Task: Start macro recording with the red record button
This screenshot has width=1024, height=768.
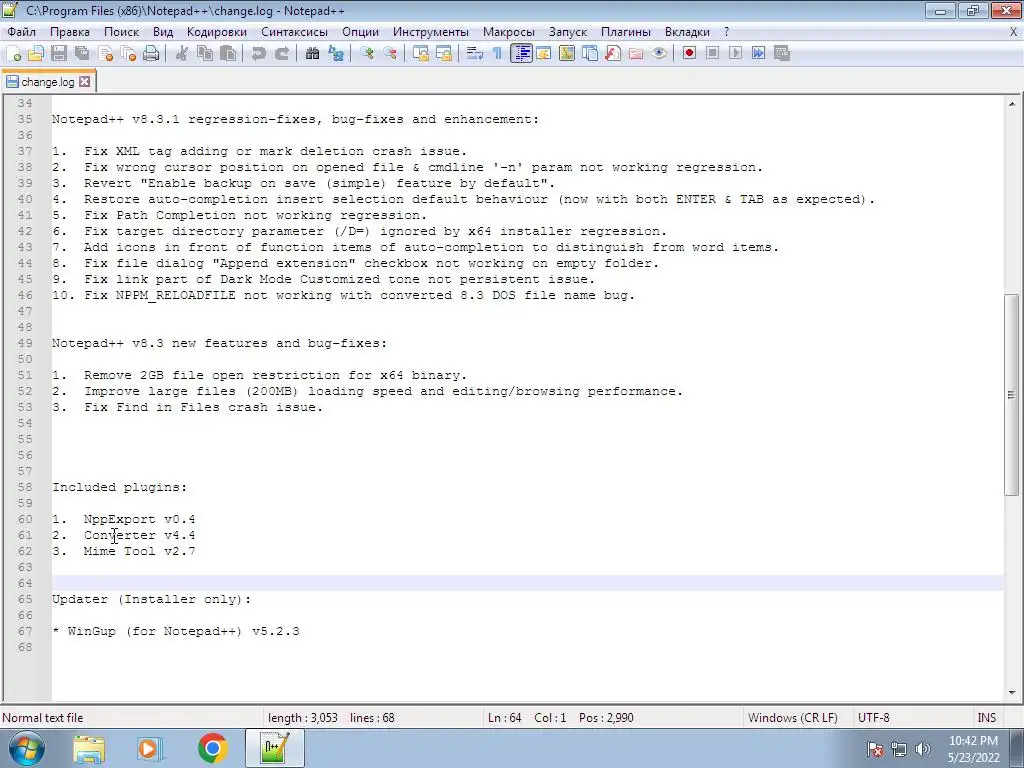Action: [689, 54]
